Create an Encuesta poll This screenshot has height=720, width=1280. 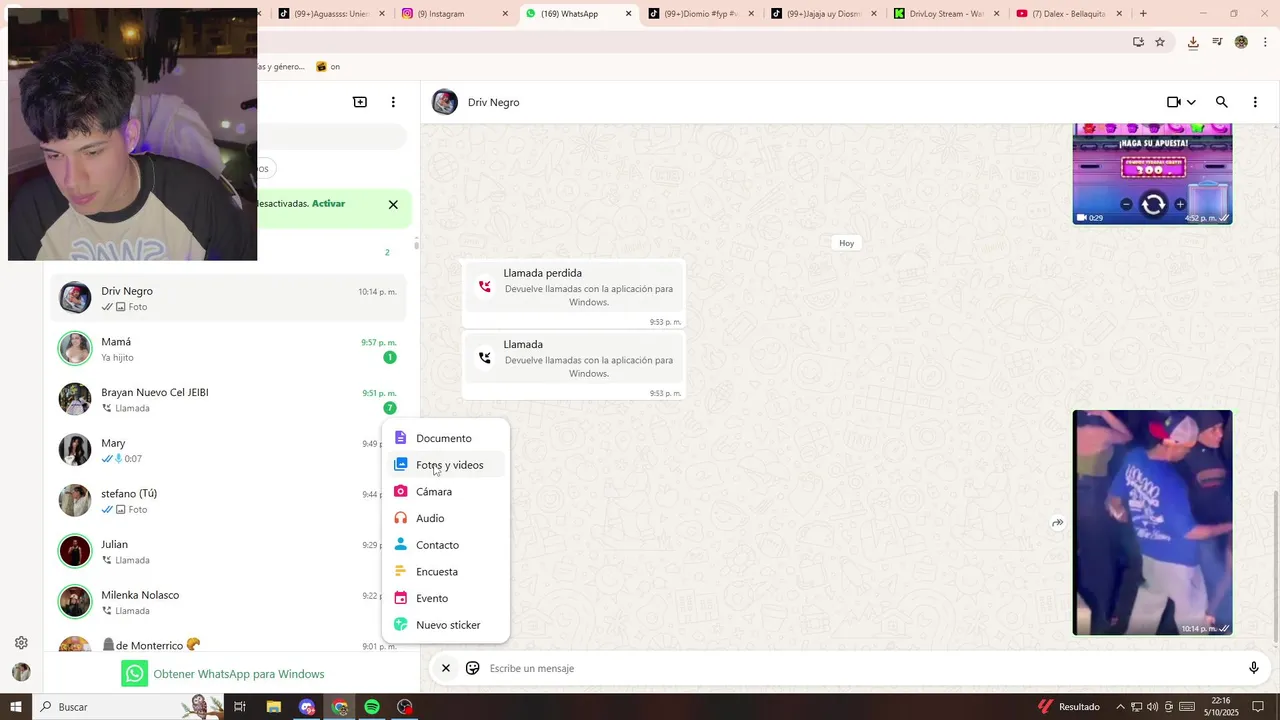click(446, 572)
